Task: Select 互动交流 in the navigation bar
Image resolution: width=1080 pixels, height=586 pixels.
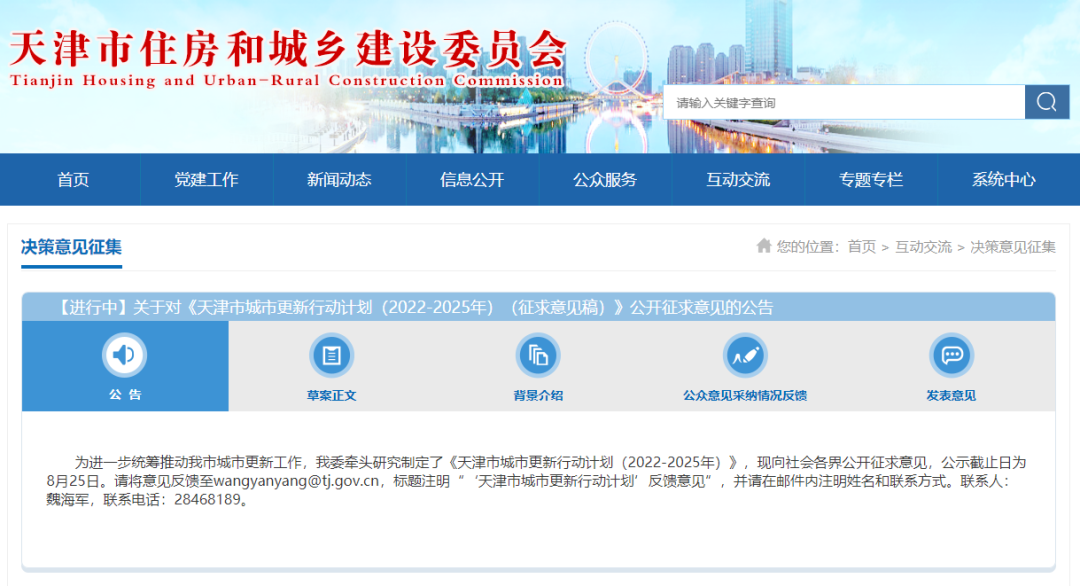Action: coord(738,180)
